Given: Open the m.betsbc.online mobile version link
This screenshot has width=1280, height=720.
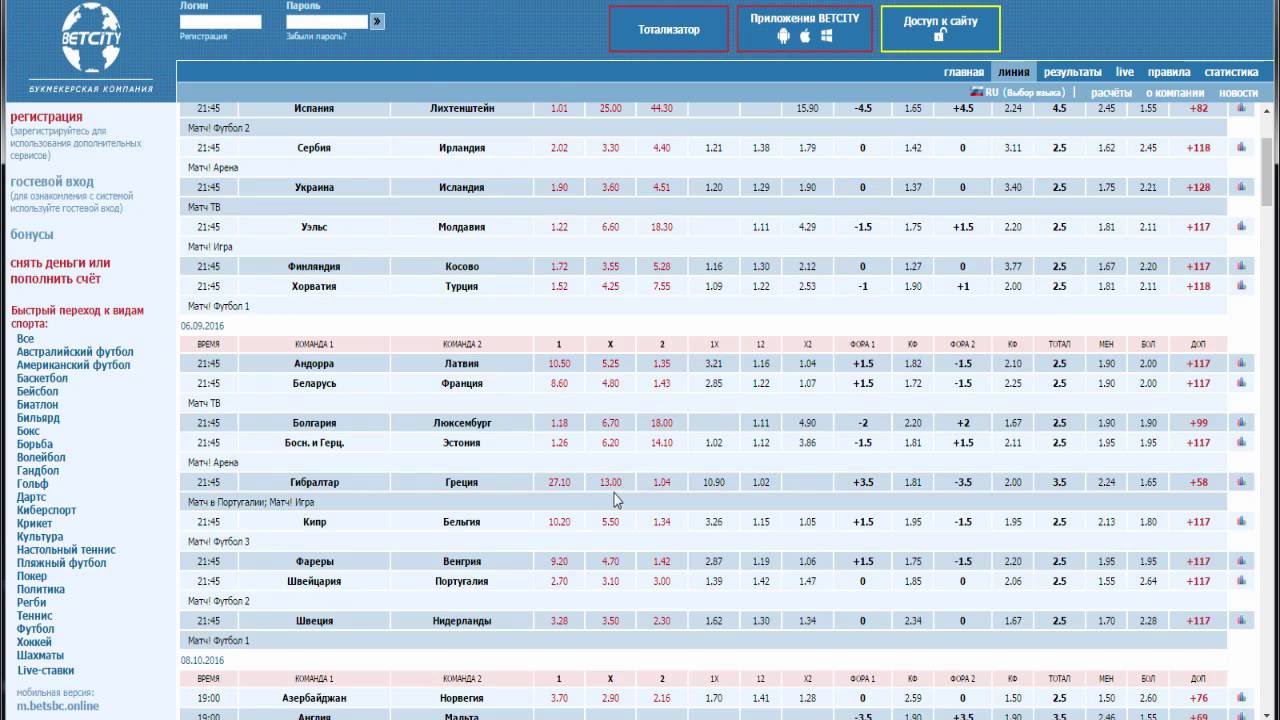Looking at the screenshot, I should [x=58, y=706].
